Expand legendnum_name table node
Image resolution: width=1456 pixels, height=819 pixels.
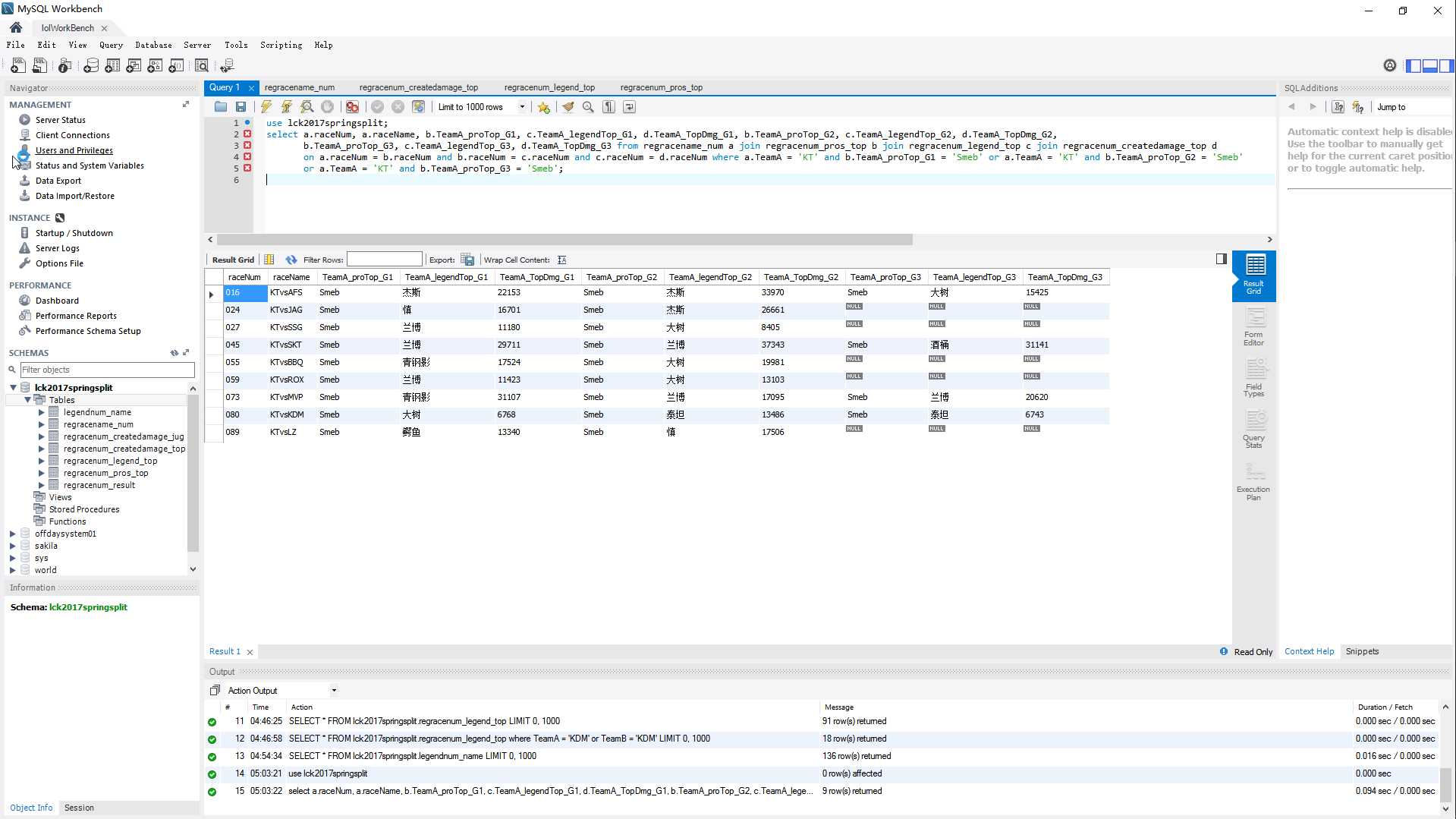click(x=41, y=412)
